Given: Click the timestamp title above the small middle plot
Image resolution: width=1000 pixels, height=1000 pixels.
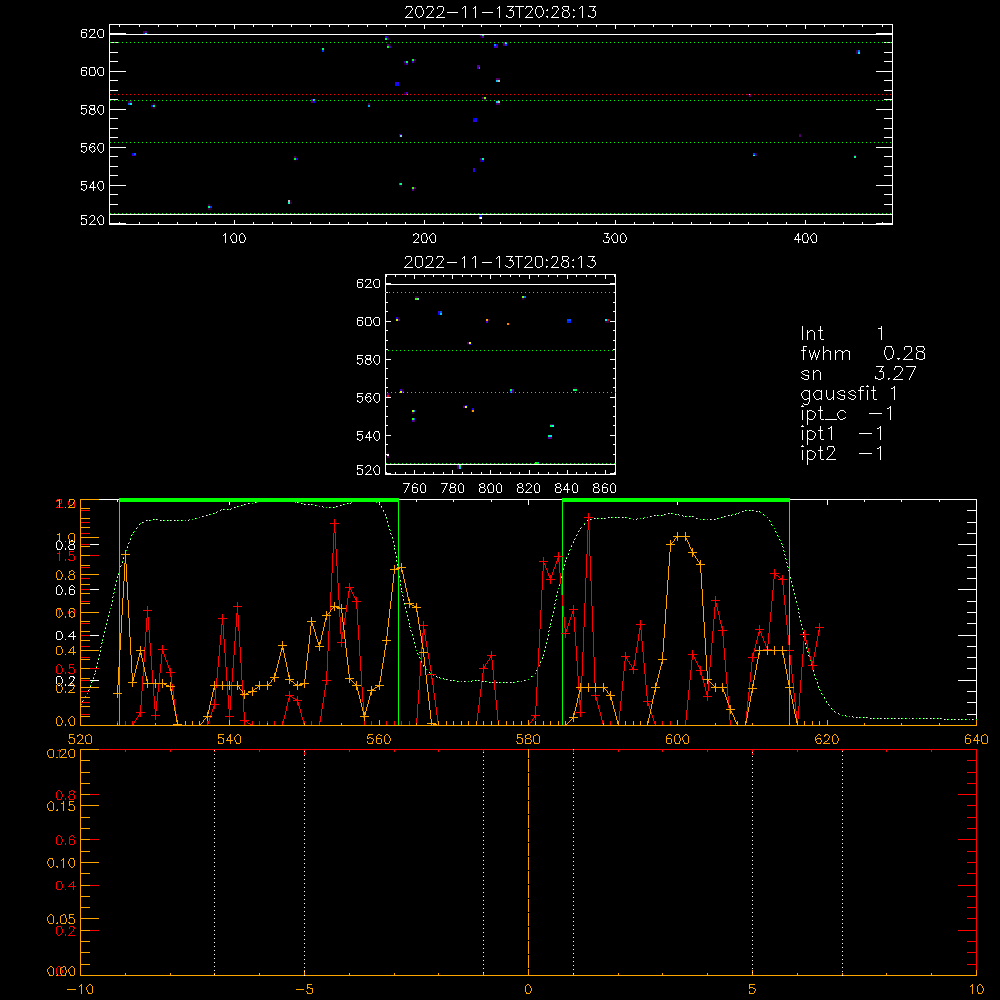Looking at the screenshot, I should [501, 262].
